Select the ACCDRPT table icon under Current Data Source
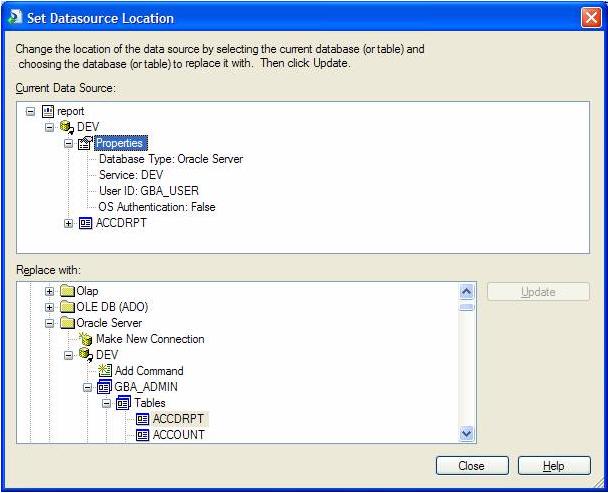The image size is (608, 493). click(x=86, y=223)
